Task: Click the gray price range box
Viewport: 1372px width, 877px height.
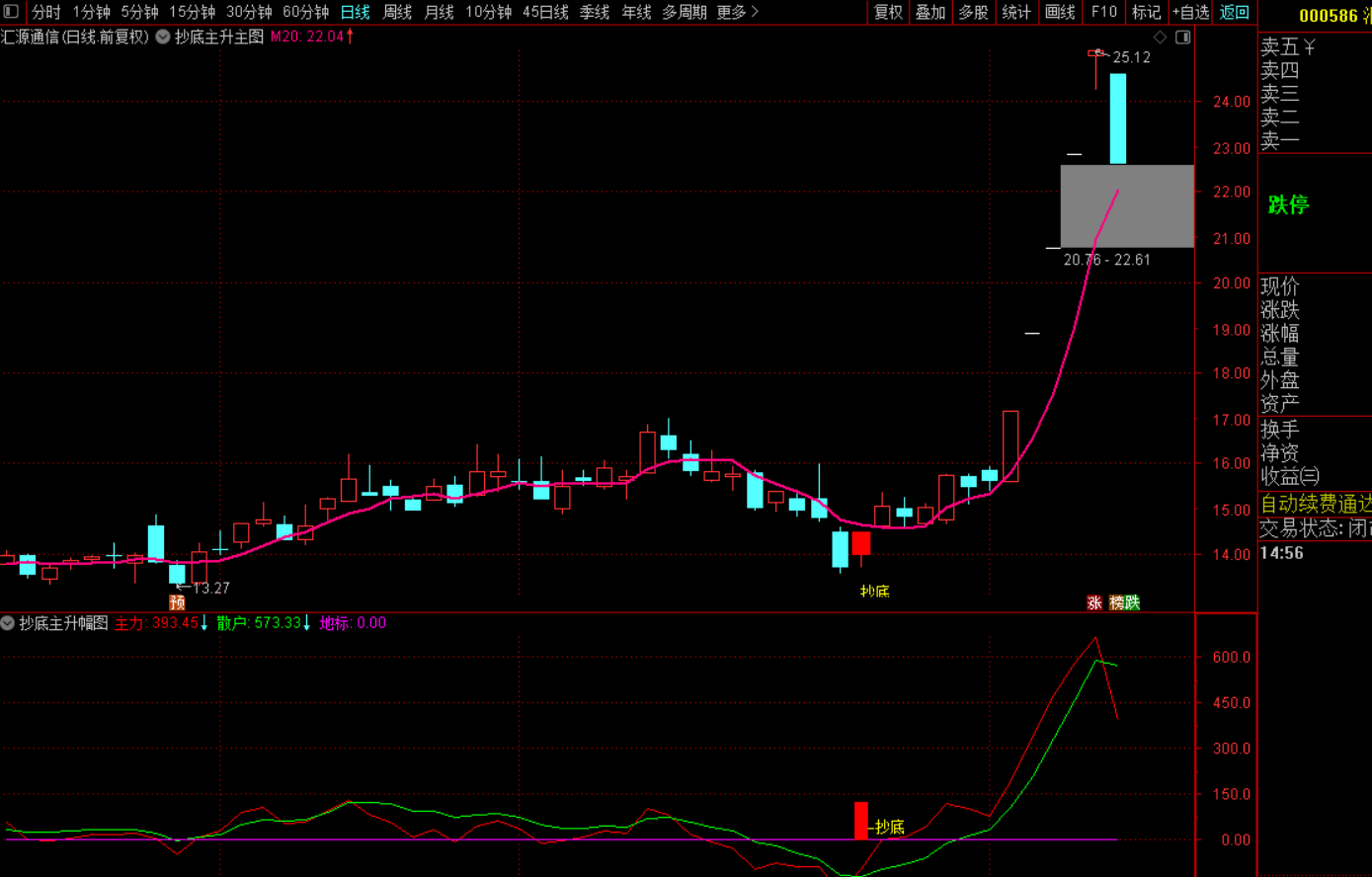Action: click(1127, 205)
